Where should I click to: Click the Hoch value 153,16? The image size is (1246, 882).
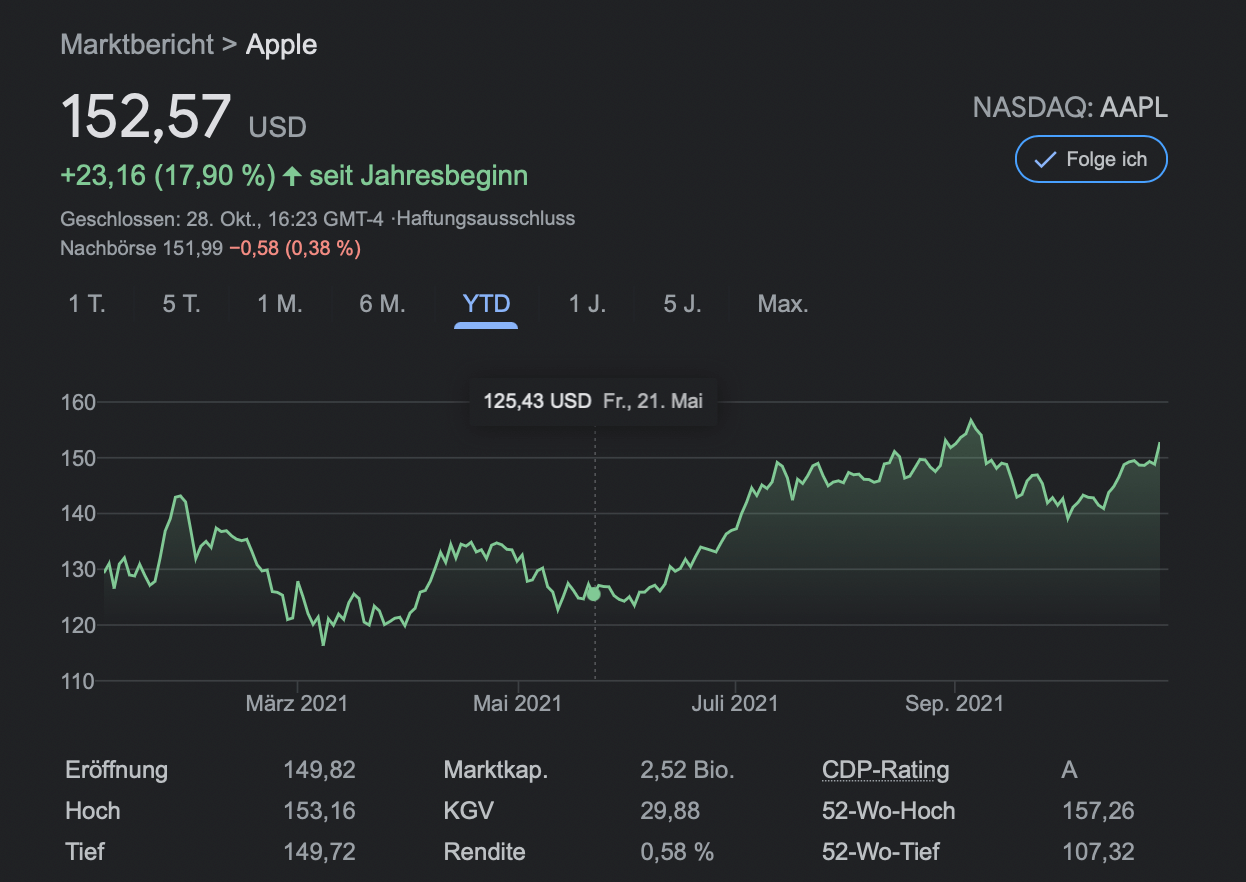pos(319,811)
